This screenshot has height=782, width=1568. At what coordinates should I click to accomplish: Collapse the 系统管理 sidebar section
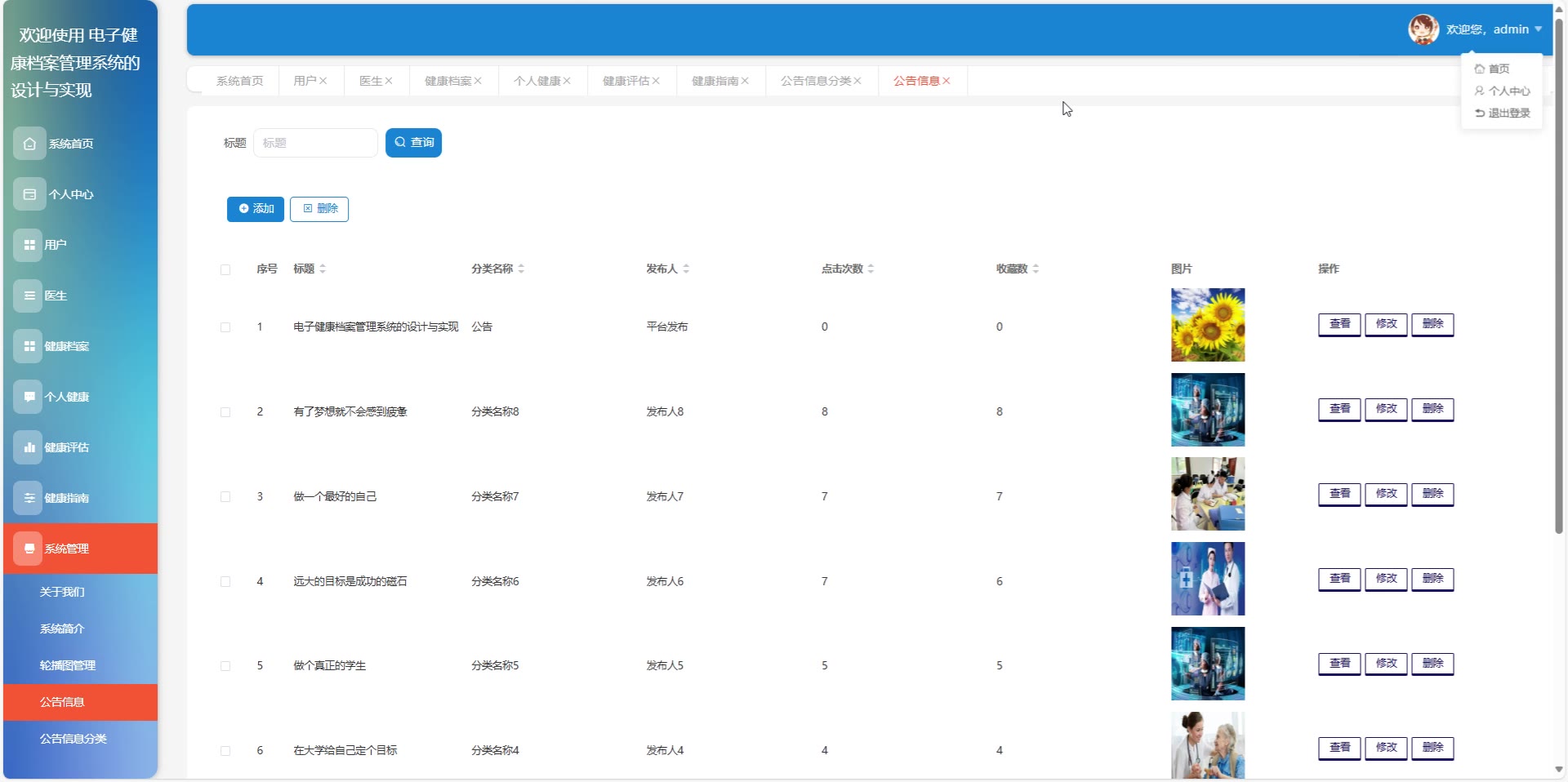point(80,549)
